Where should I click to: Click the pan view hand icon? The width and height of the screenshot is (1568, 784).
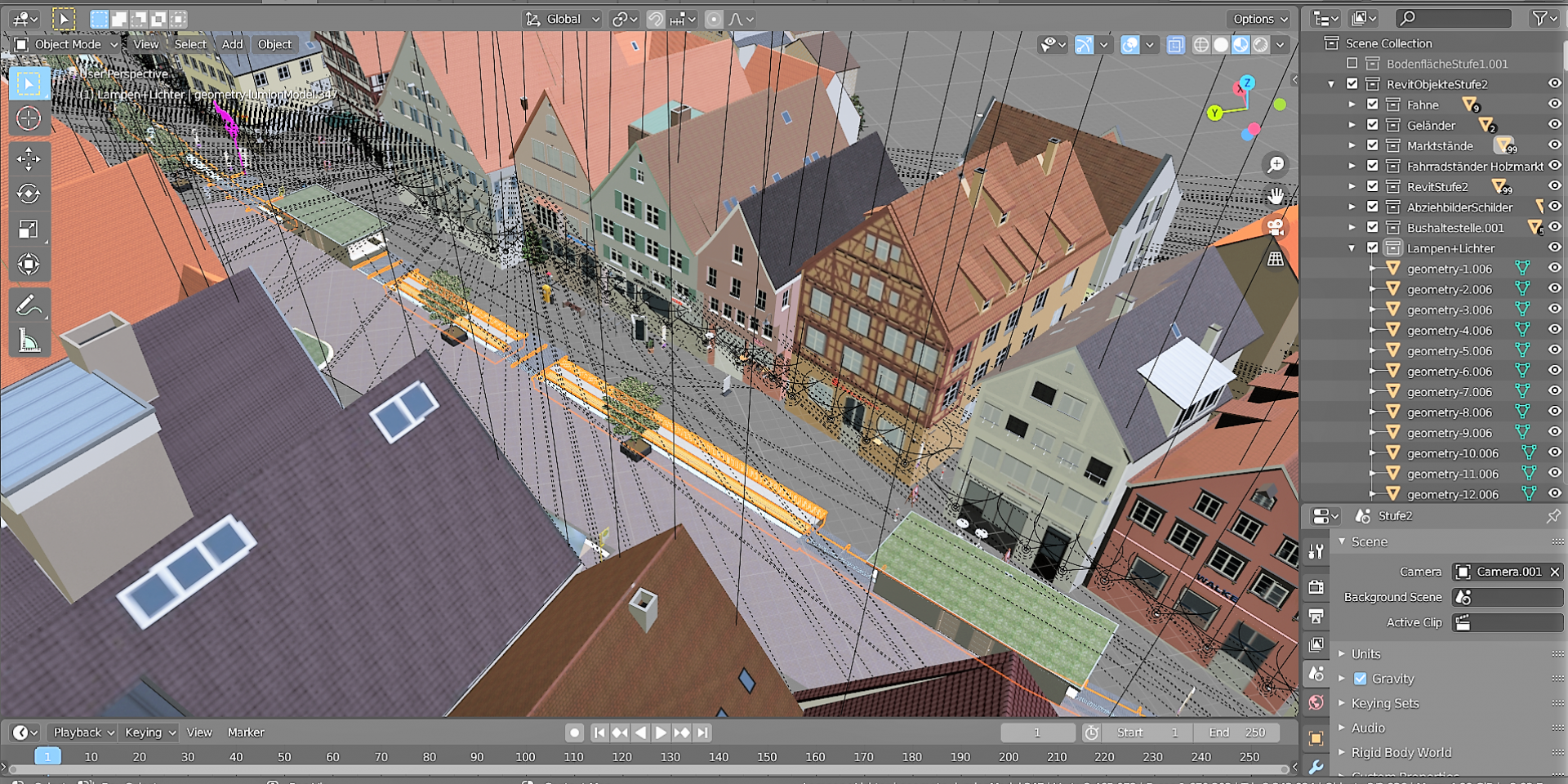(1275, 196)
